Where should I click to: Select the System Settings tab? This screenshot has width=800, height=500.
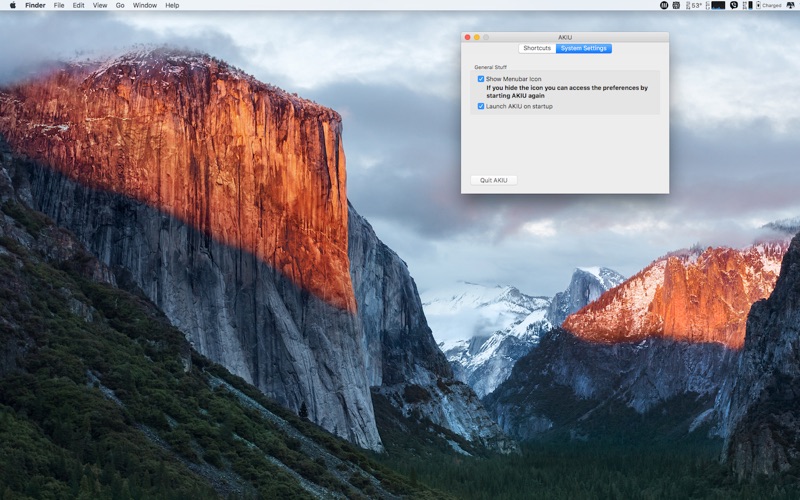[584, 48]
